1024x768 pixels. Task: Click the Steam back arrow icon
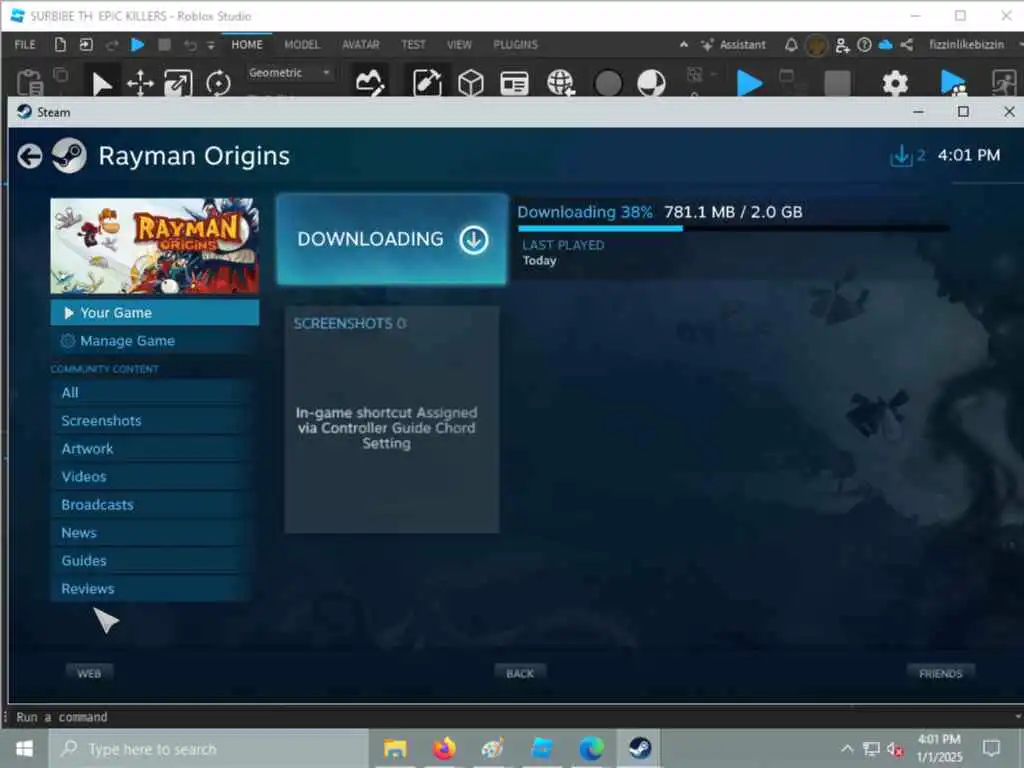[x=29, y=156]
